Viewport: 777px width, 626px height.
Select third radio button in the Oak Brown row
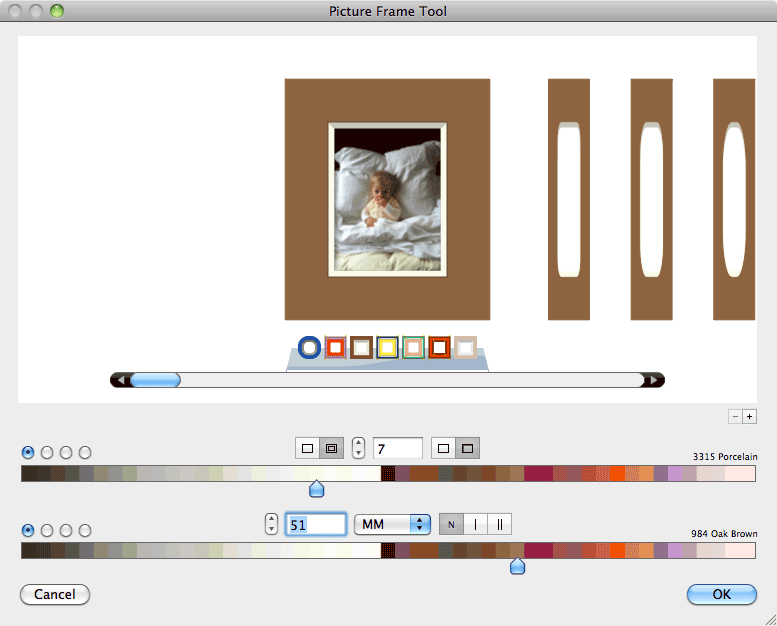[66, 530]
